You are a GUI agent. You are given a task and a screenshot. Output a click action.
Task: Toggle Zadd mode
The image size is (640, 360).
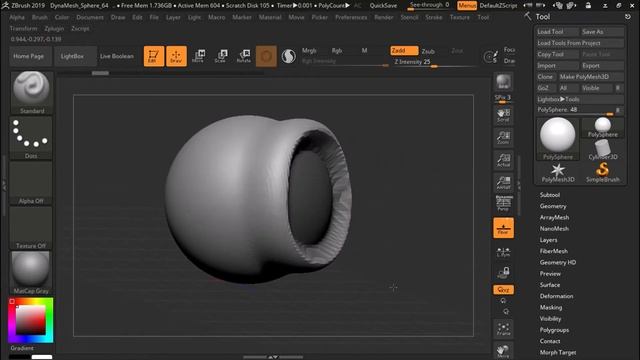click(404, 51)
